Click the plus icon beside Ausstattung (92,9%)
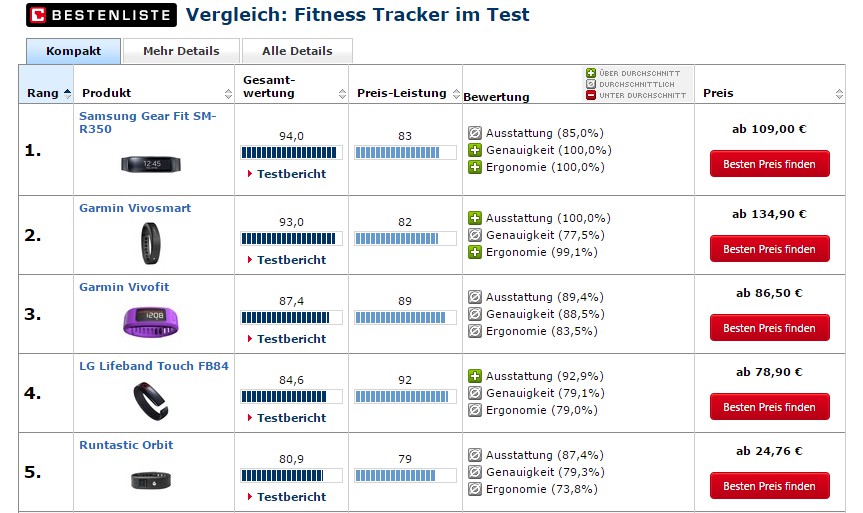Screen dimensions: 863x513 coord(475,376)
